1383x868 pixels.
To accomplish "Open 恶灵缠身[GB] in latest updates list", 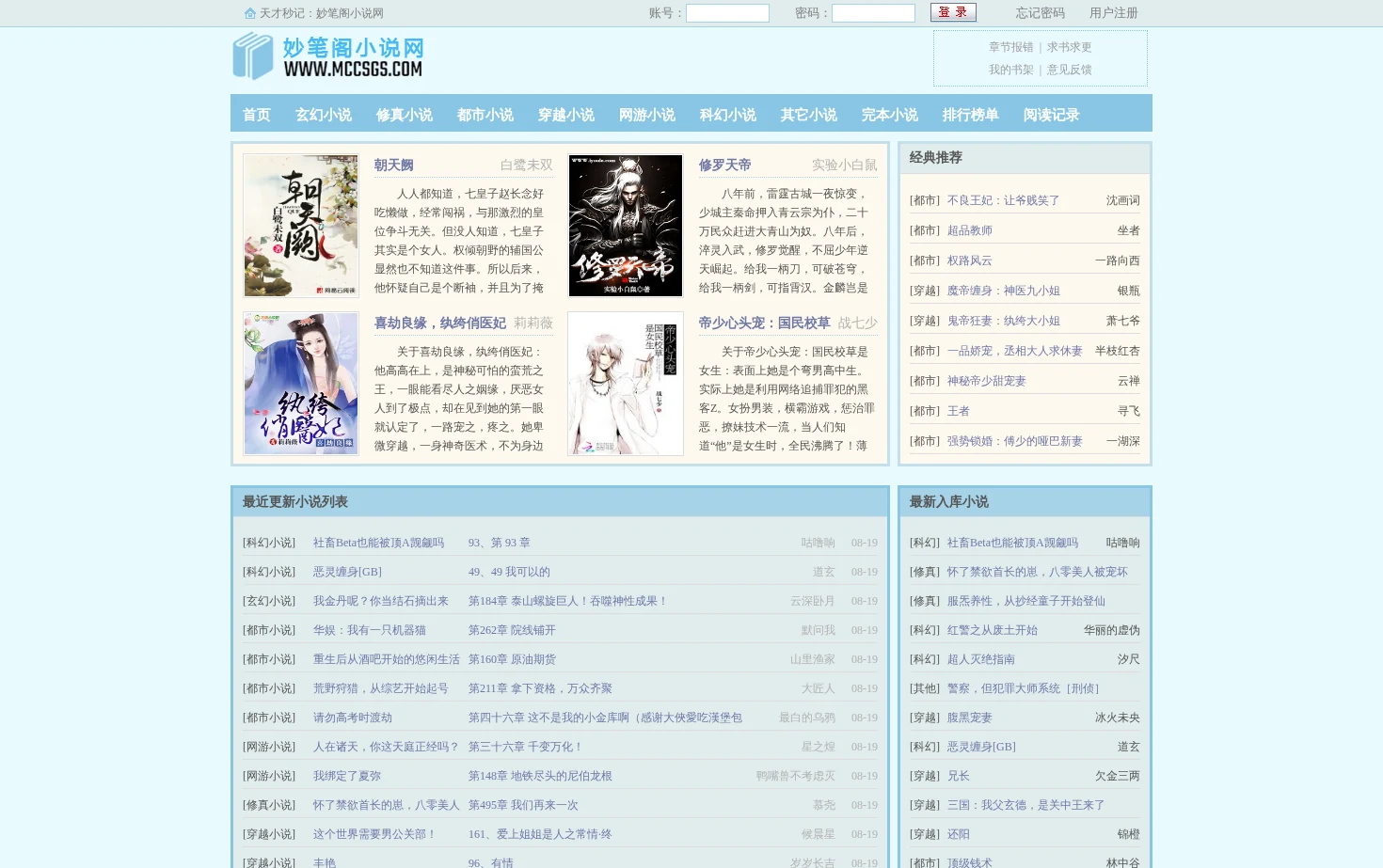I will [347, 572].
